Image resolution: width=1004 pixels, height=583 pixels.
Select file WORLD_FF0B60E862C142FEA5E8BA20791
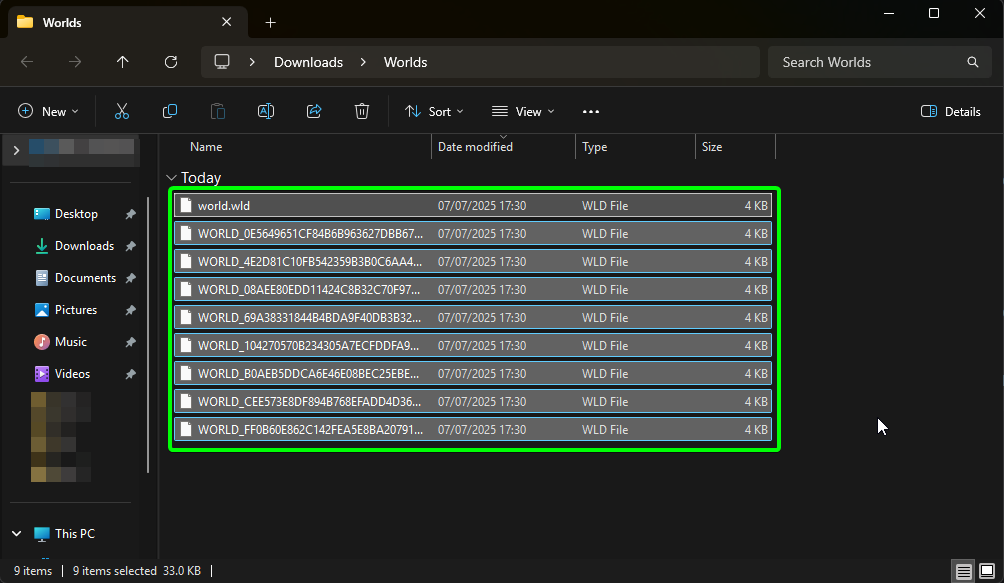473,429
